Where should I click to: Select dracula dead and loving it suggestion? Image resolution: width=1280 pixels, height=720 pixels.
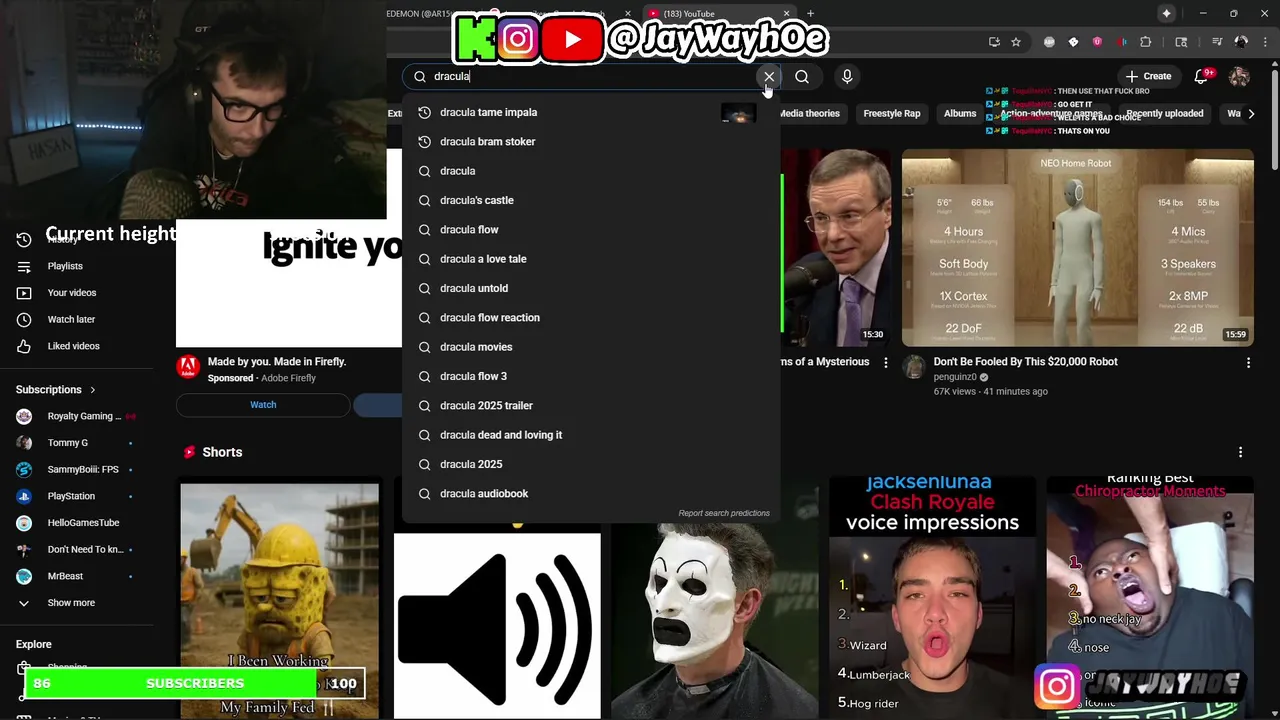(x=590, y=435)
